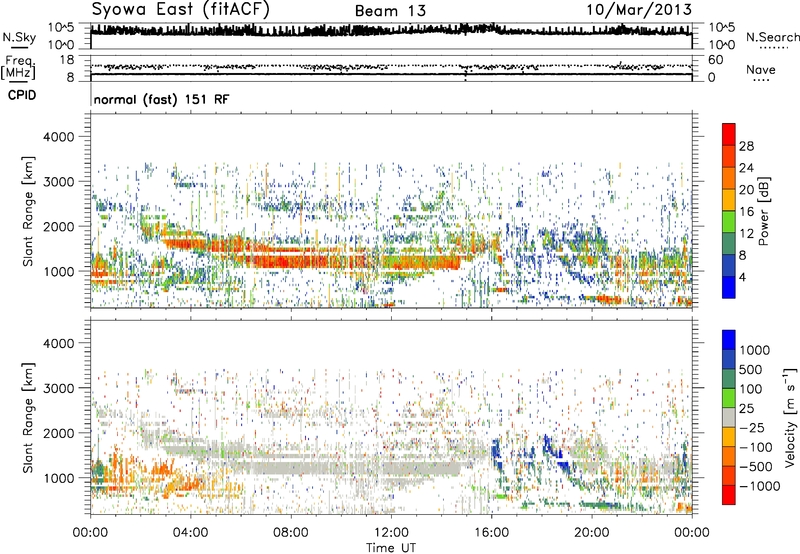Viewport: 800px width, 554px height.
Task: Click the 'CPID' row label
Action: [22, 95]
